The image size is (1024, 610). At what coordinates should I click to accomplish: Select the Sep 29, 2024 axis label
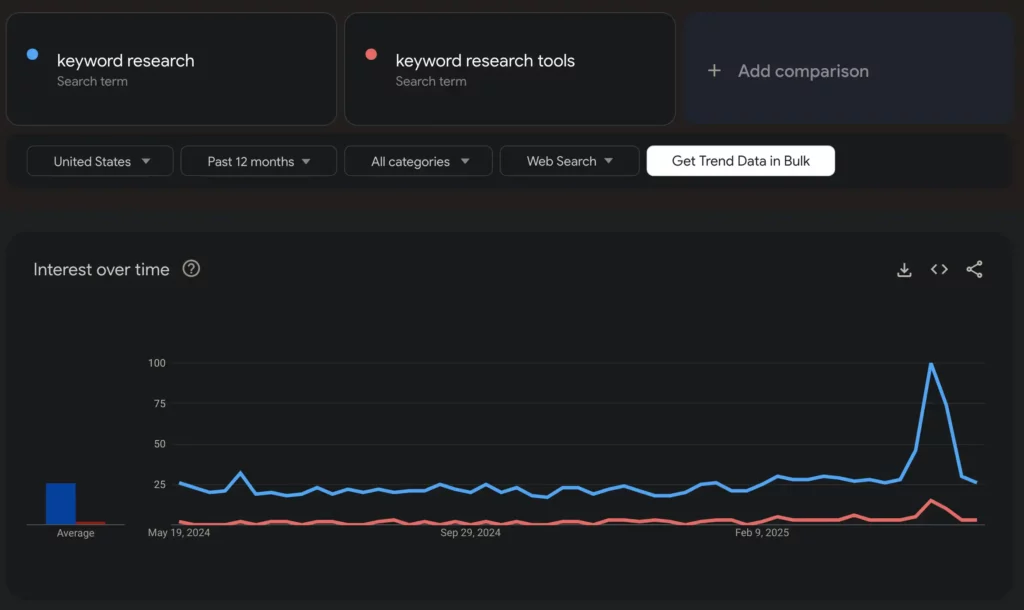(470, 533)
